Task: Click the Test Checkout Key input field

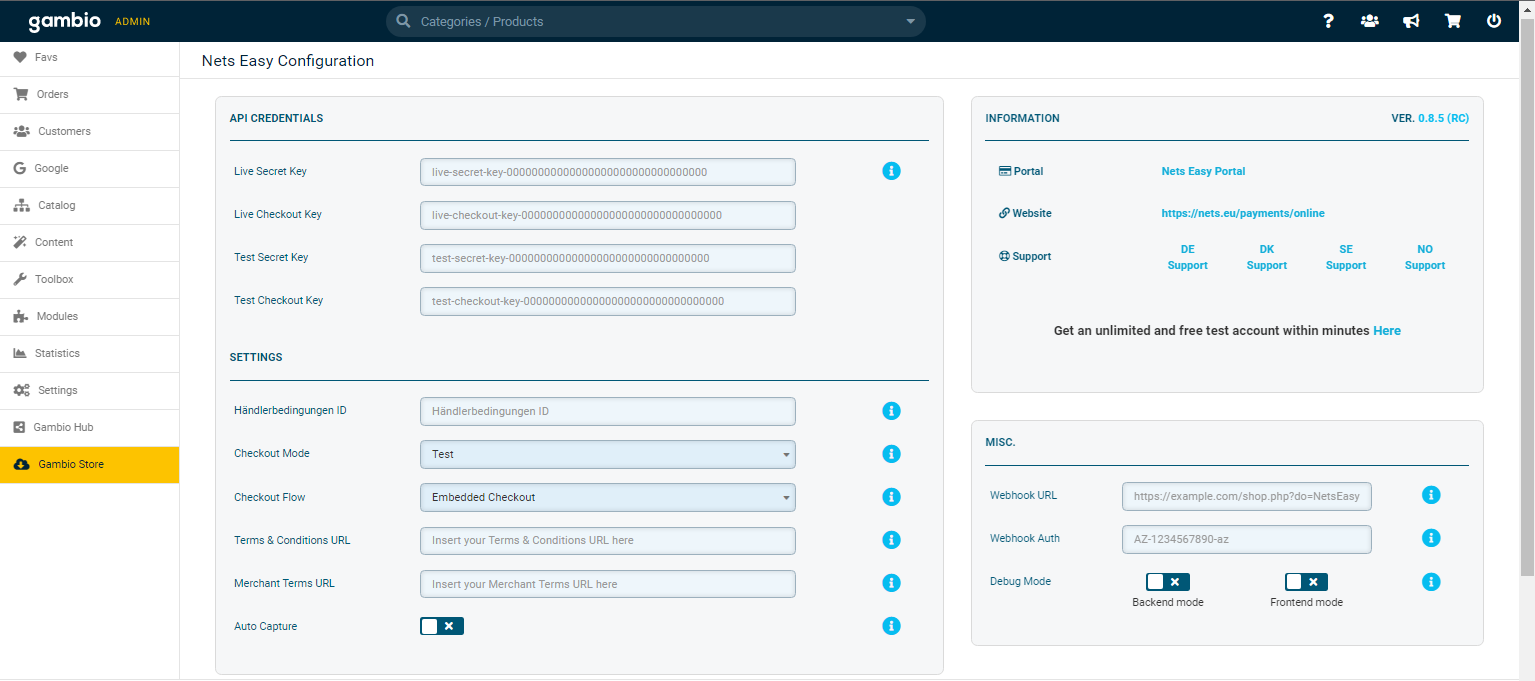Action: pyautogui.click(x=608, y=301)
